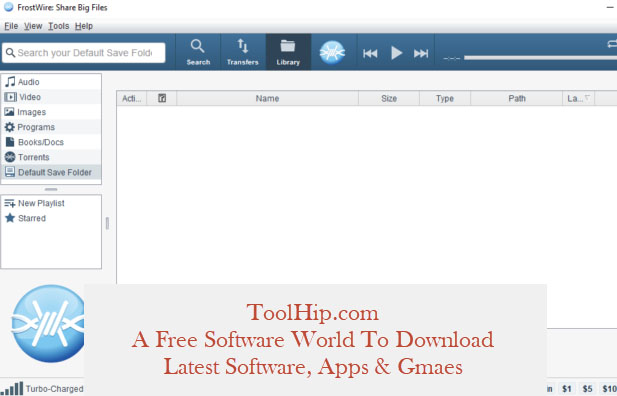
Task: Switch to the Library tab
Action: (x=288, y=52)
